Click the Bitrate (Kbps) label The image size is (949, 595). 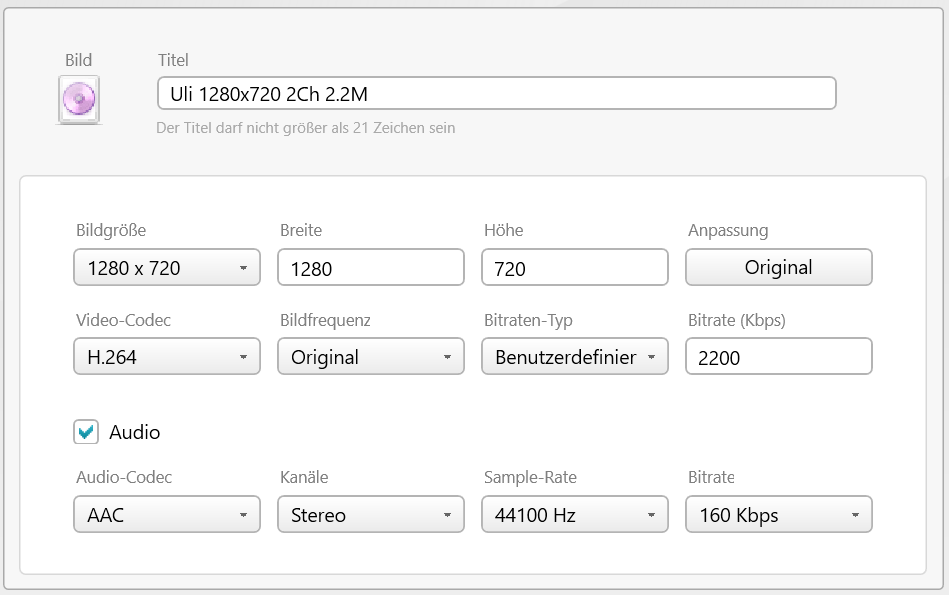[736, 321]
